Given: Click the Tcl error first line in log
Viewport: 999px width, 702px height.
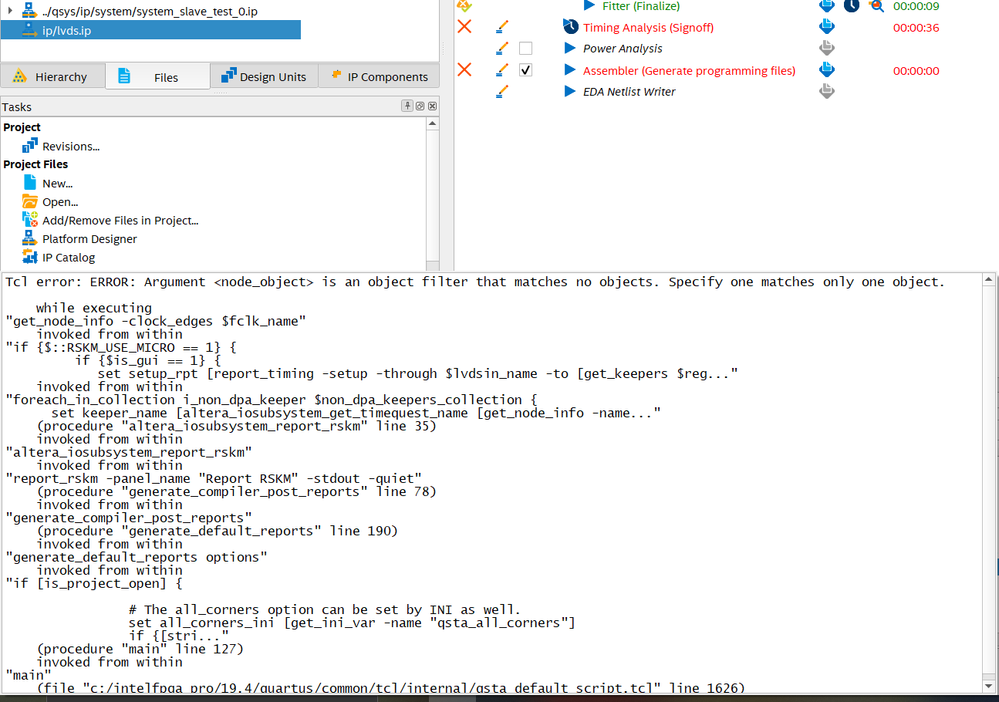Looking at the screenshot, I should [x=475, y=282].
